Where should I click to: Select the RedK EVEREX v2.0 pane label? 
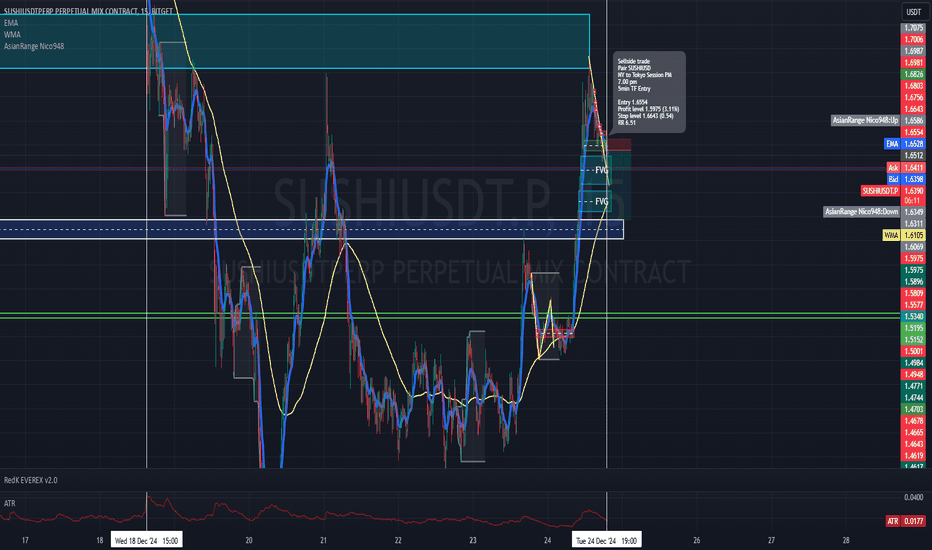pyautogui.click(x=30, y=480)
